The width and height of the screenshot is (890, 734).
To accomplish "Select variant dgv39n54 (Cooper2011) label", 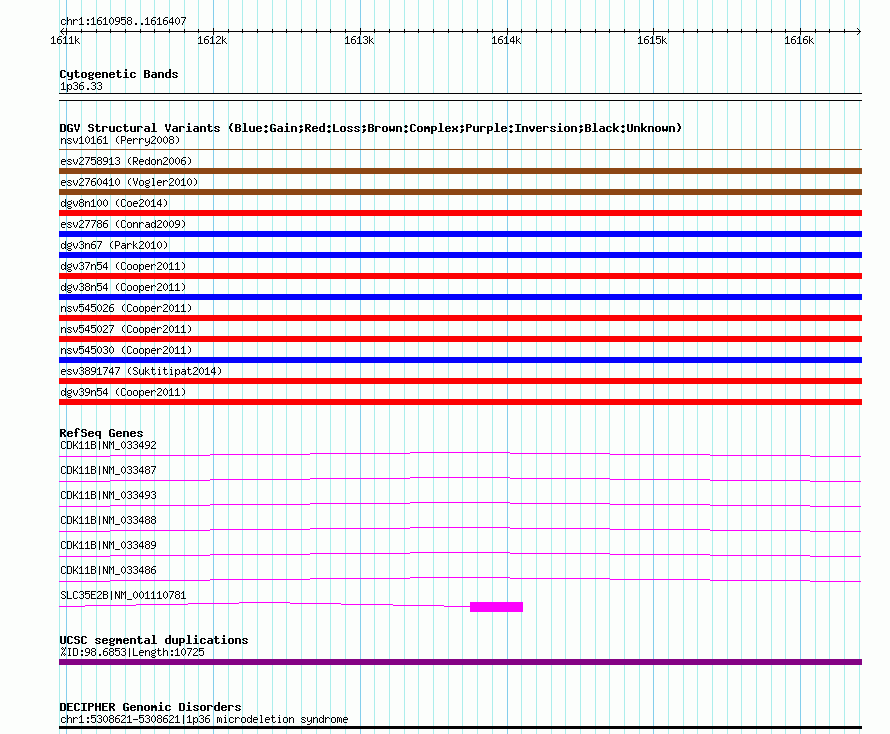I will click(x=123, y=392).
